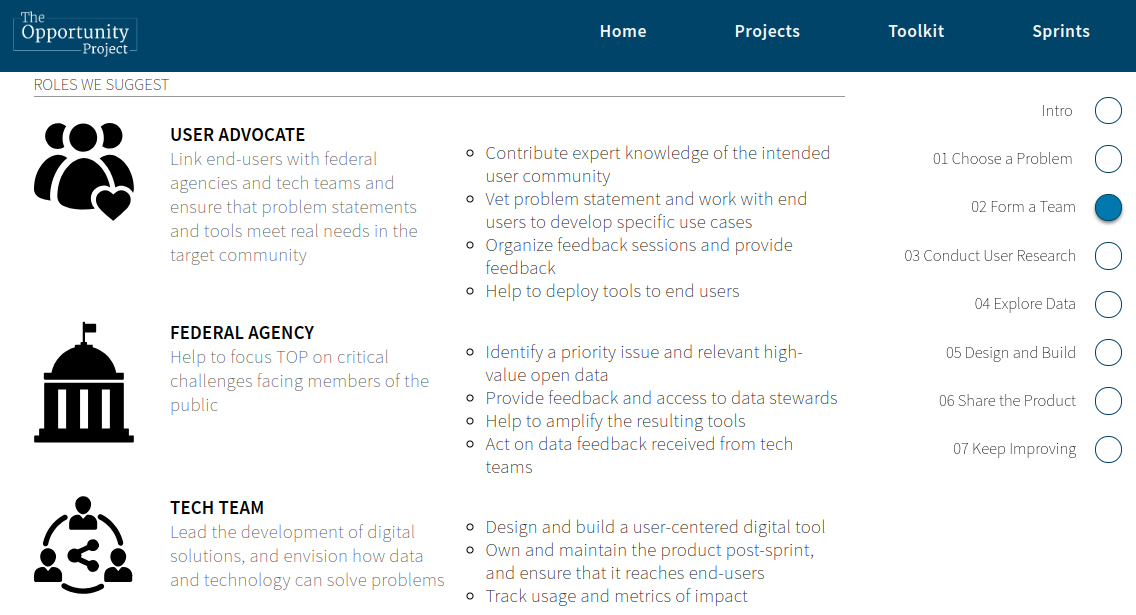Select the 04 Explore Data circle
This screenshot has height=615, width=1136.
[1108, 304]
